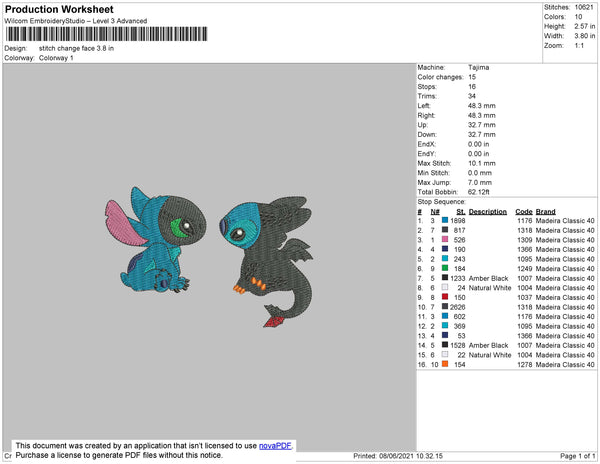Click the Stitches value "10621"

[584, 7]
